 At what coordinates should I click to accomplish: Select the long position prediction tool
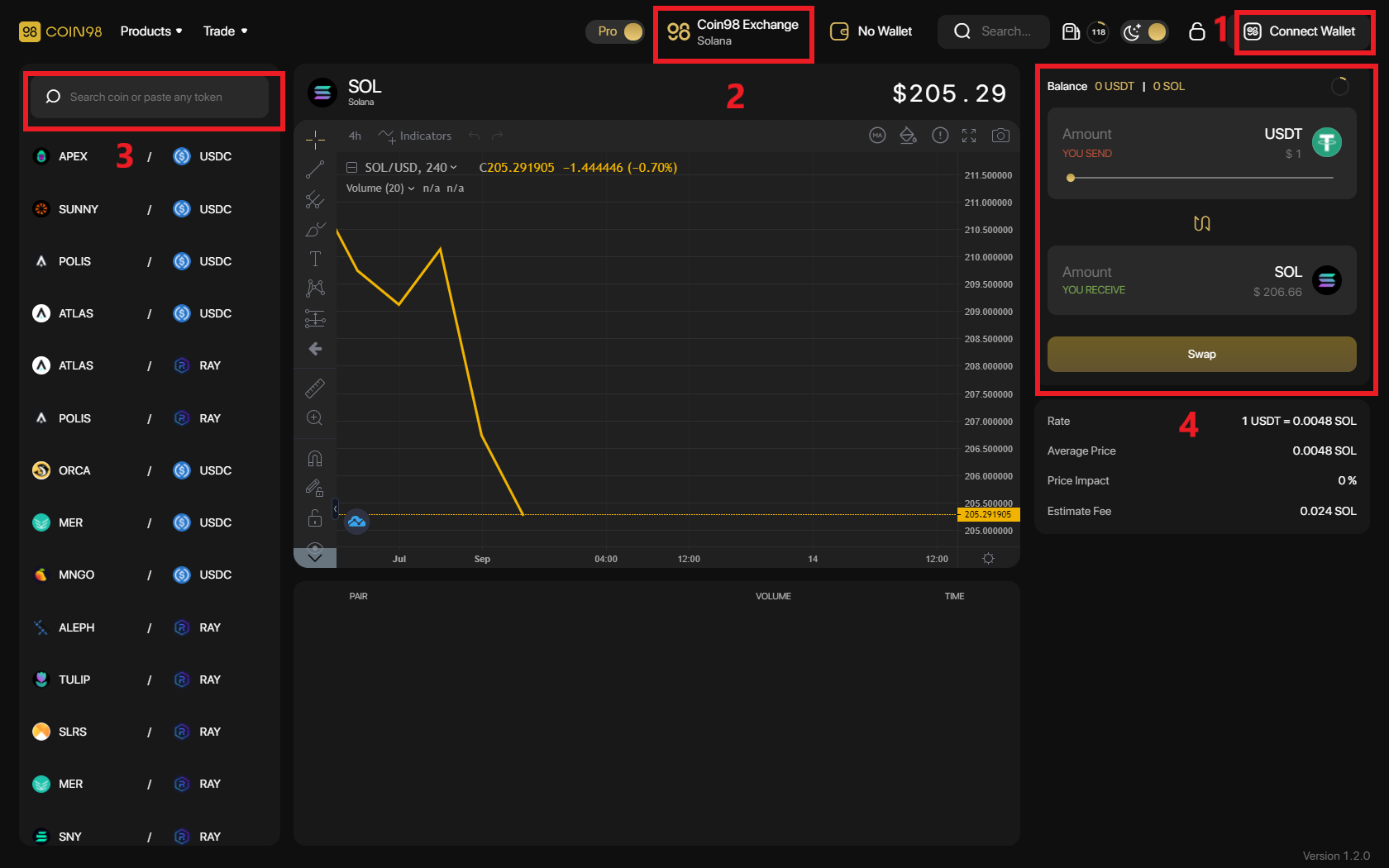(315, 318)
